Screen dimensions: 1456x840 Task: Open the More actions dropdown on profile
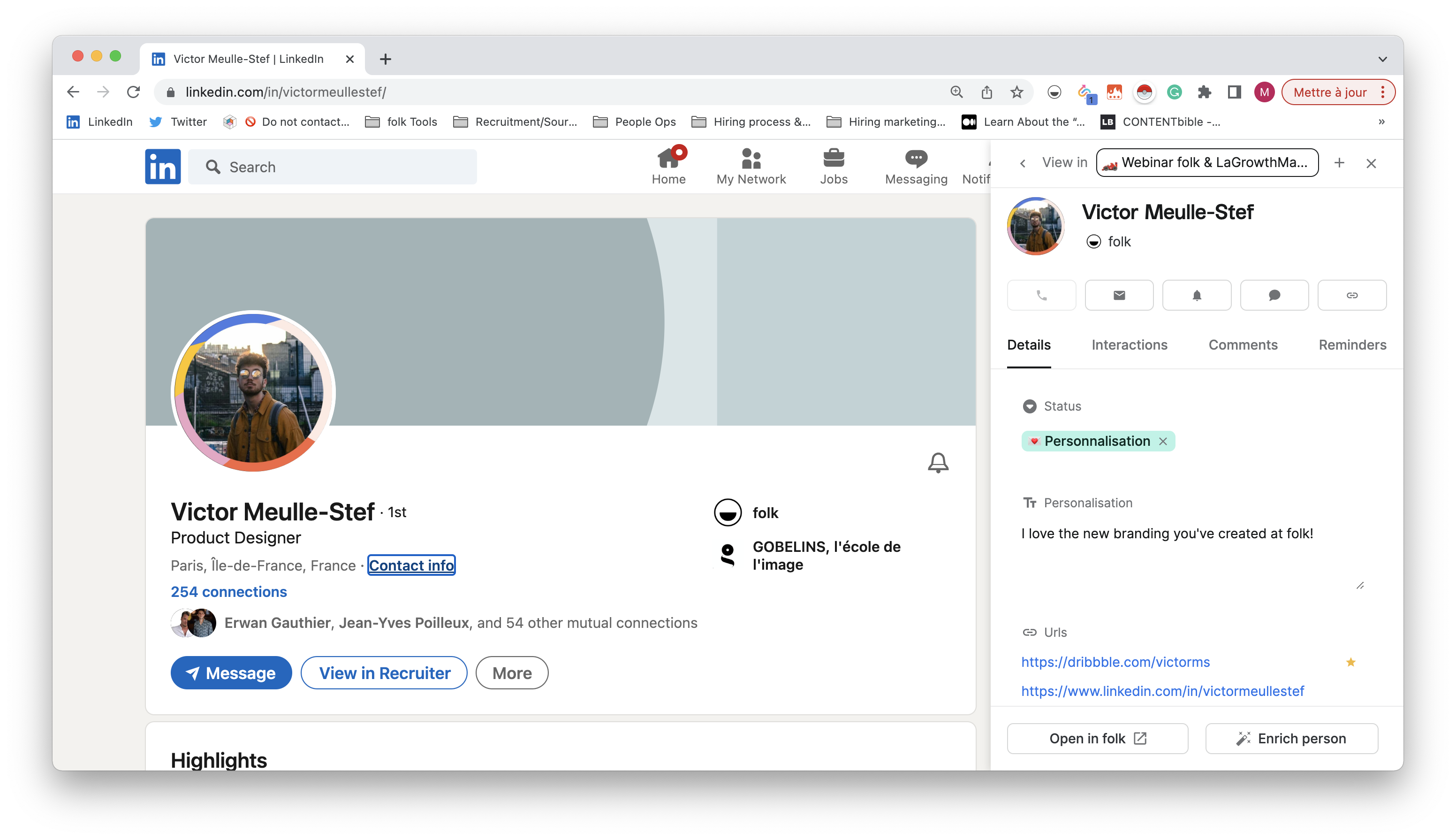(x=511, y=672)
